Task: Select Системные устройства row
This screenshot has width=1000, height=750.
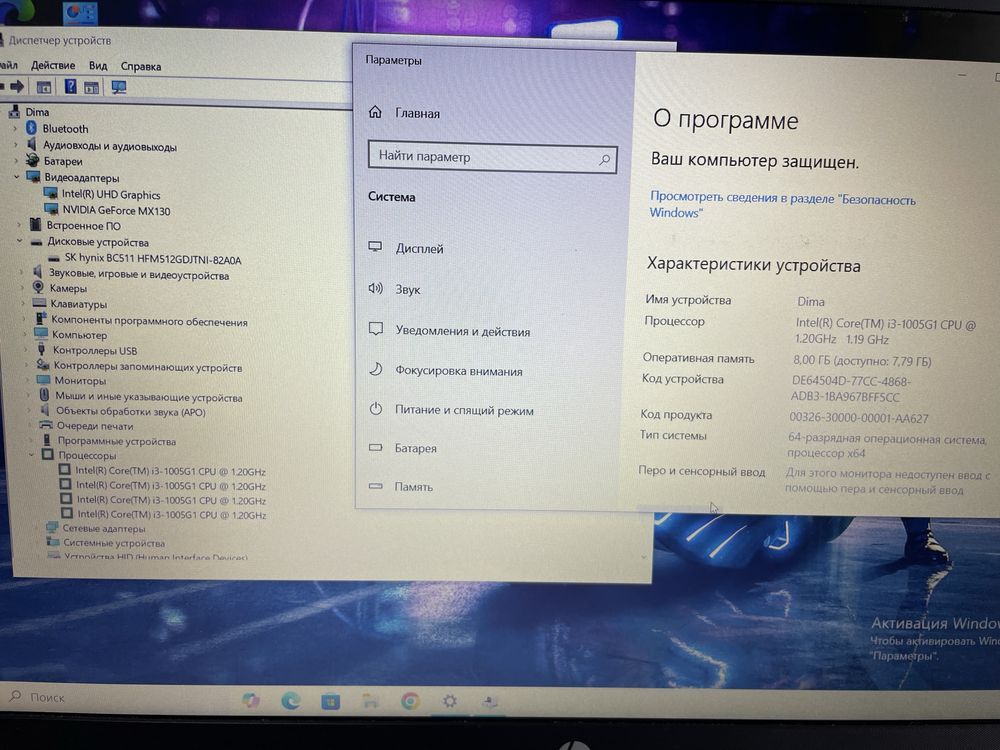Action: [x=114, y=543]
